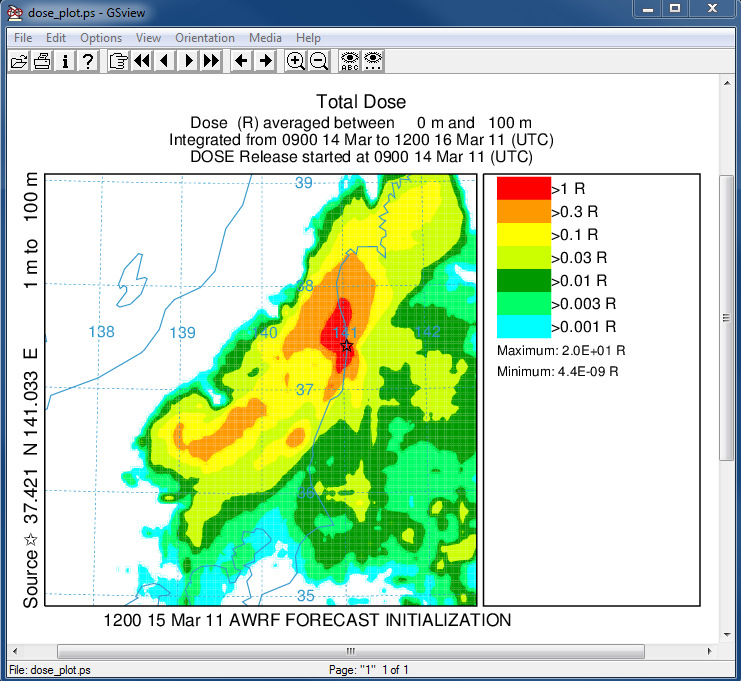
Task: Open the Media menu
Action: [265, 38]
